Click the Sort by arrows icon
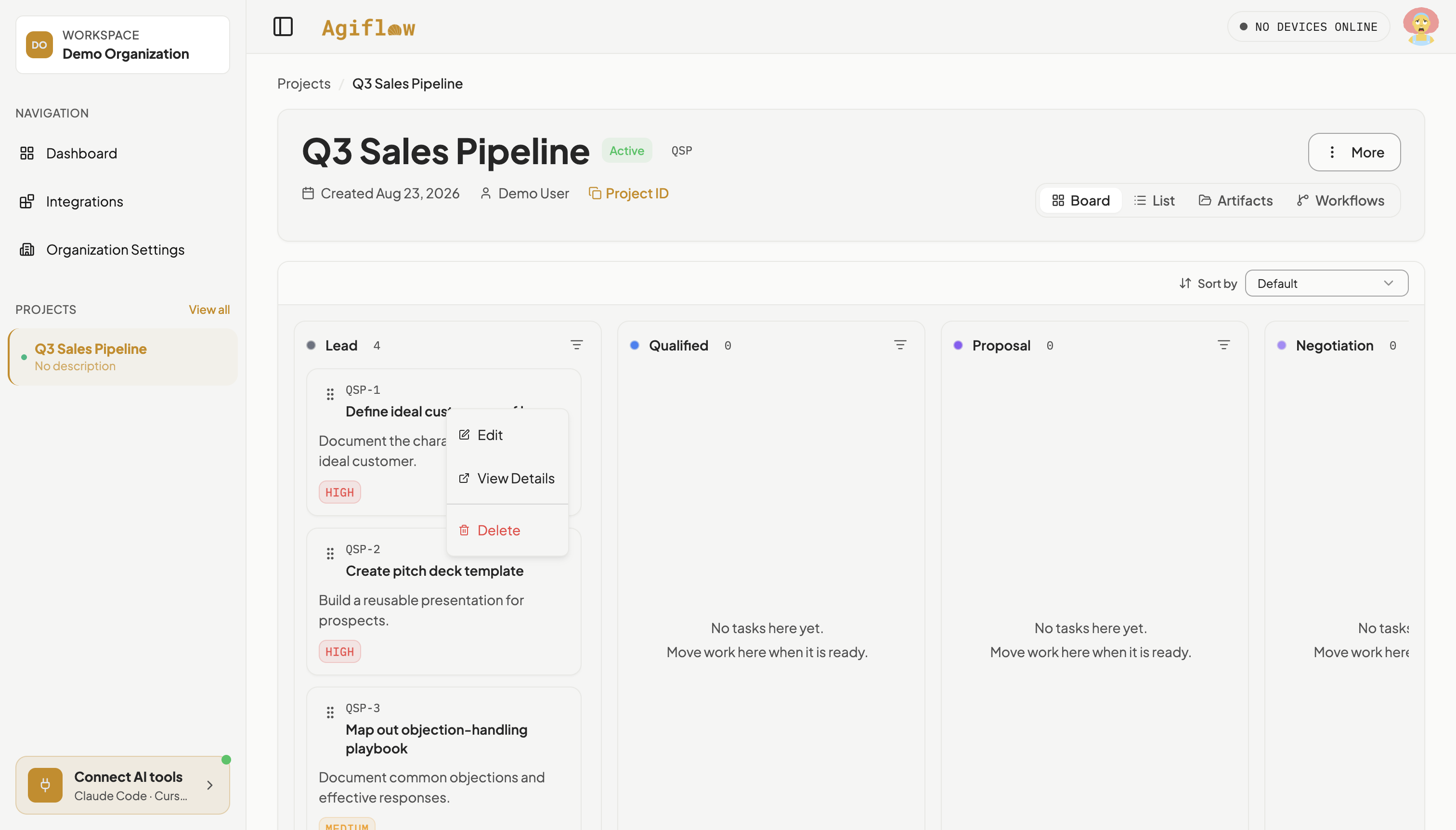 (x=1185, y=283)
